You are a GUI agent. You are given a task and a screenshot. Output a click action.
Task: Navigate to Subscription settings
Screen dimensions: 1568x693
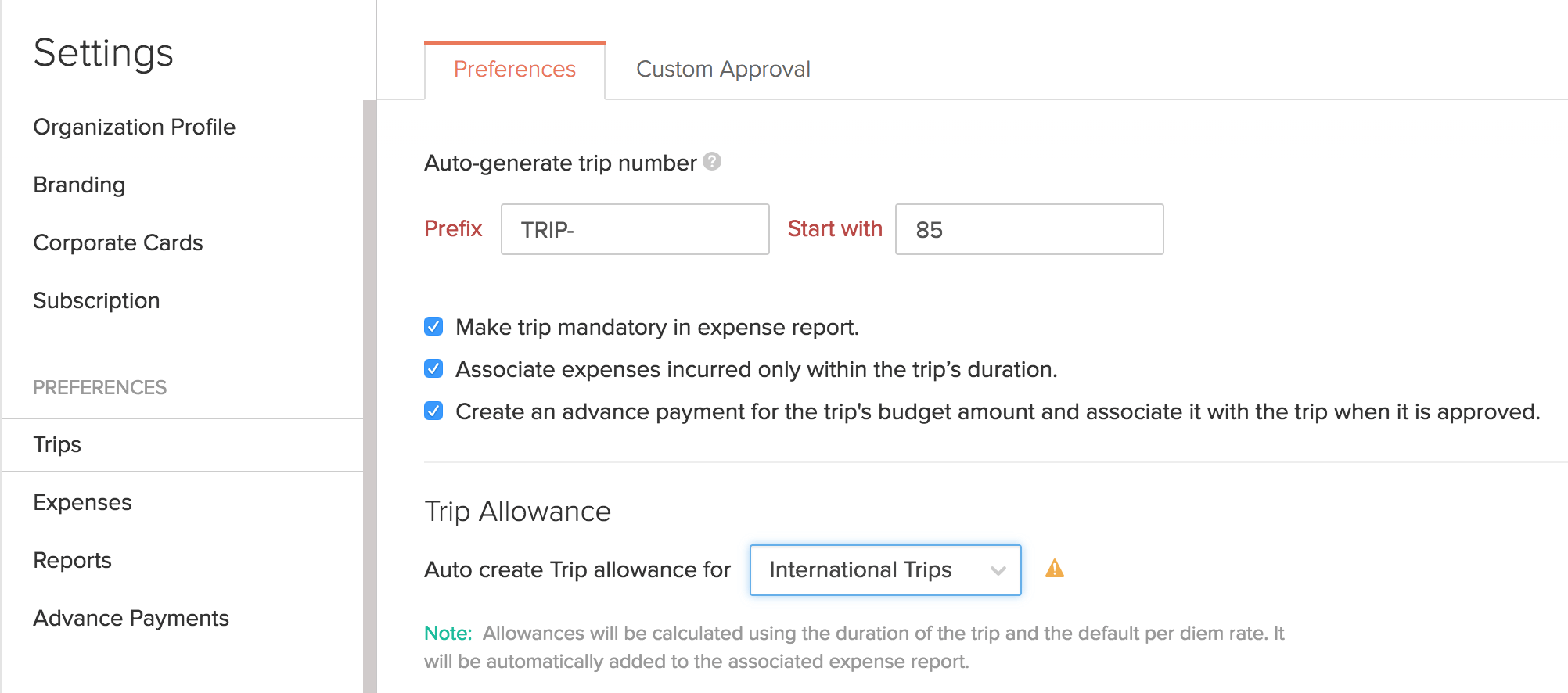click(96, 300)
